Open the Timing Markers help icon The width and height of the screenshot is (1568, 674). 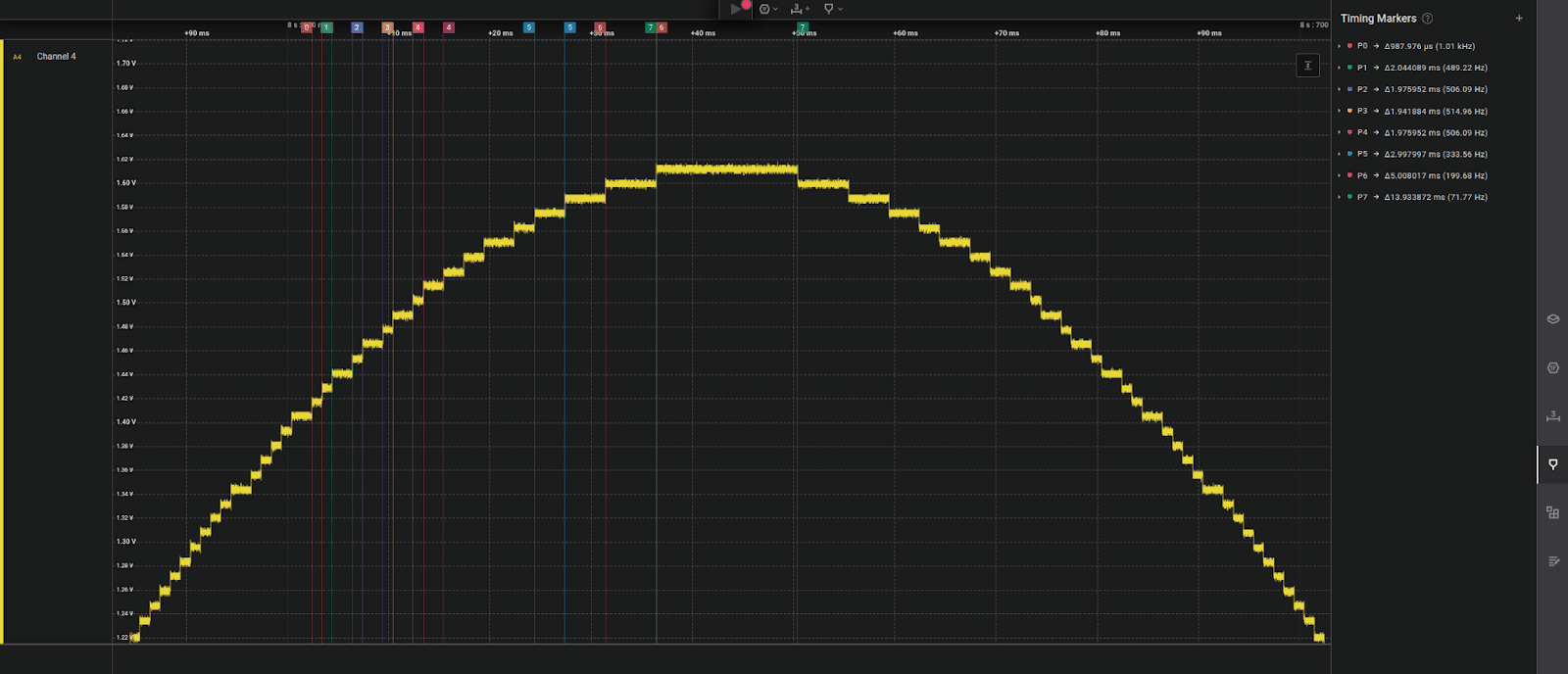[1428, 19]
